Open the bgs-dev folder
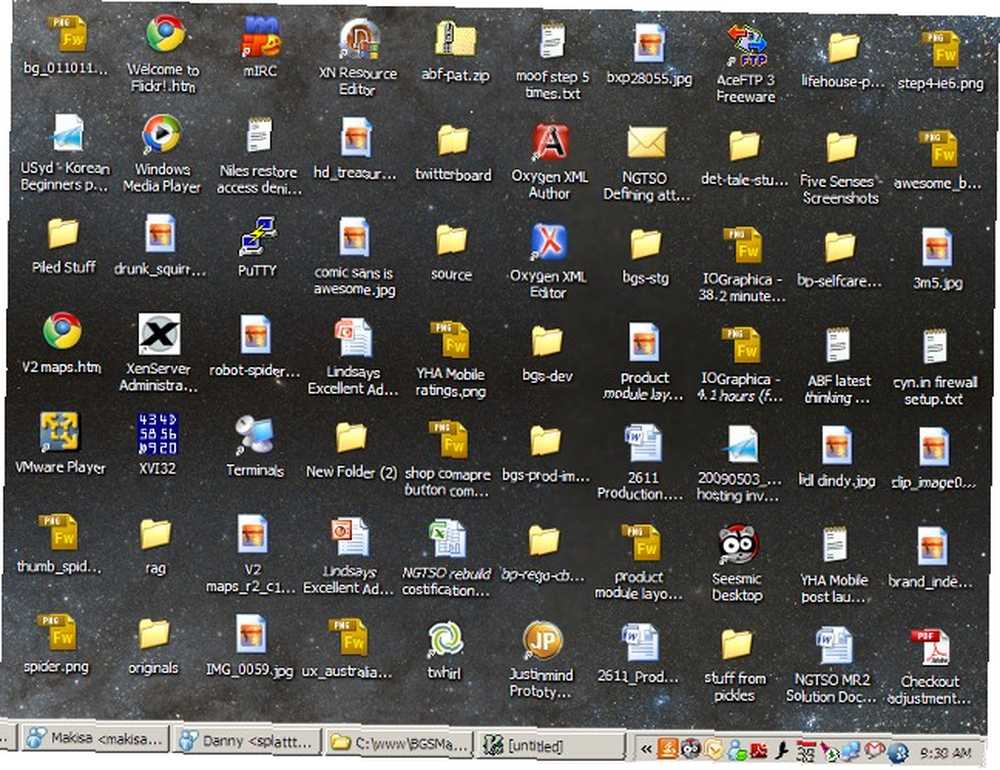Viewport: 1000px width, 770px height. click(548, 341)
